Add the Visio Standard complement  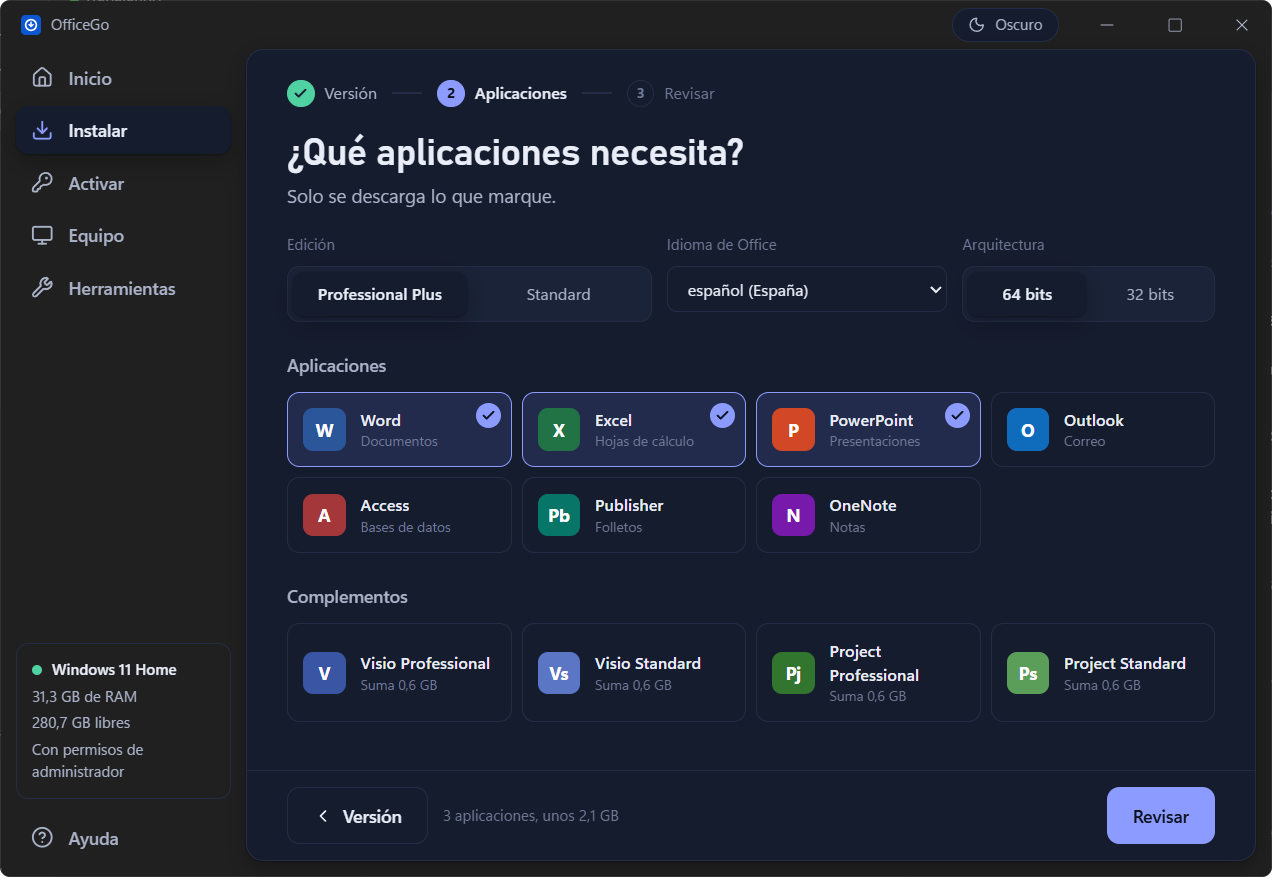point(633,673)
